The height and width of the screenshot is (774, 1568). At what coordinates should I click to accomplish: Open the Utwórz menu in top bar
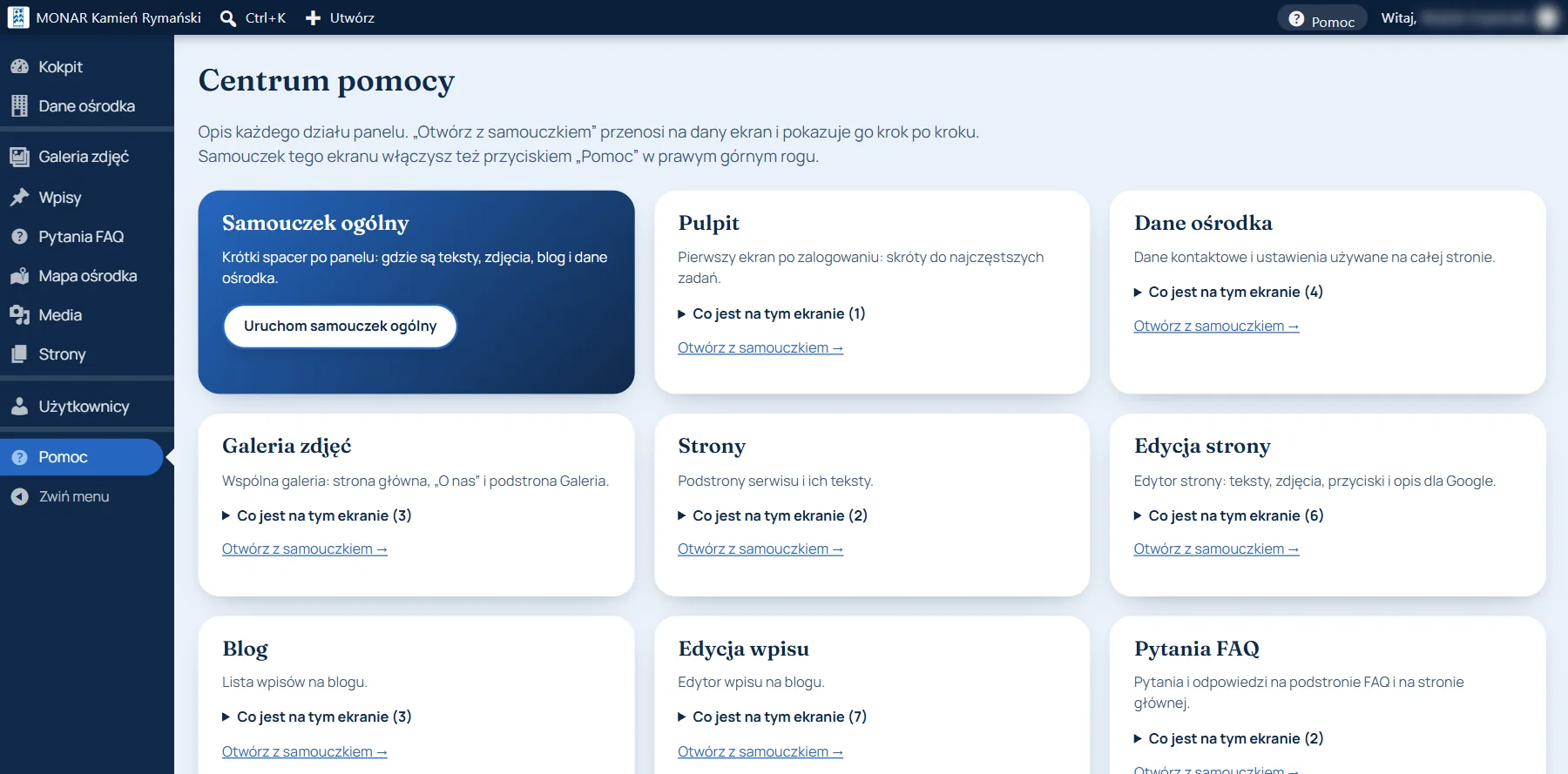pyautogui.click(x=340, y=18)
